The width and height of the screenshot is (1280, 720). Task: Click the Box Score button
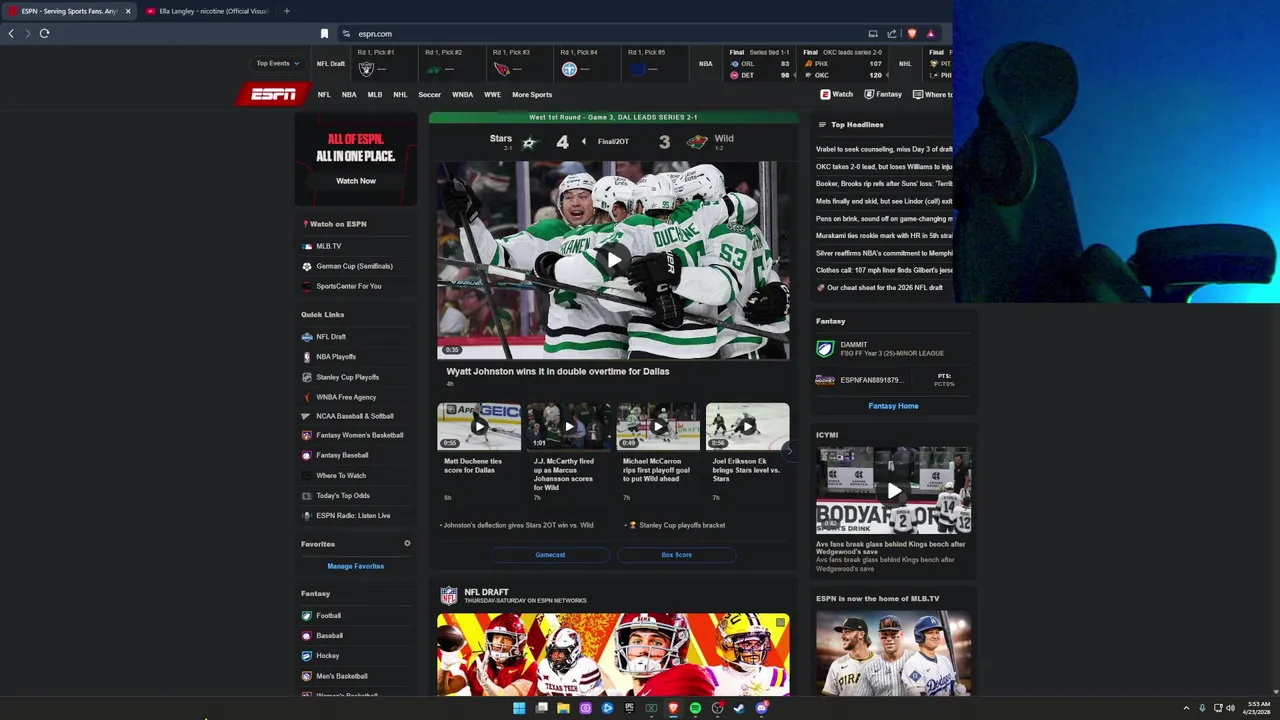[676, 555]
